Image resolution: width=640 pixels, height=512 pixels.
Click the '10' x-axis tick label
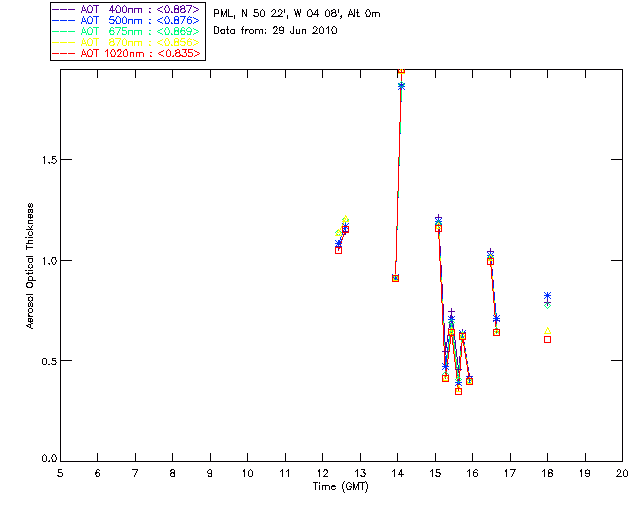coord(247,473)
